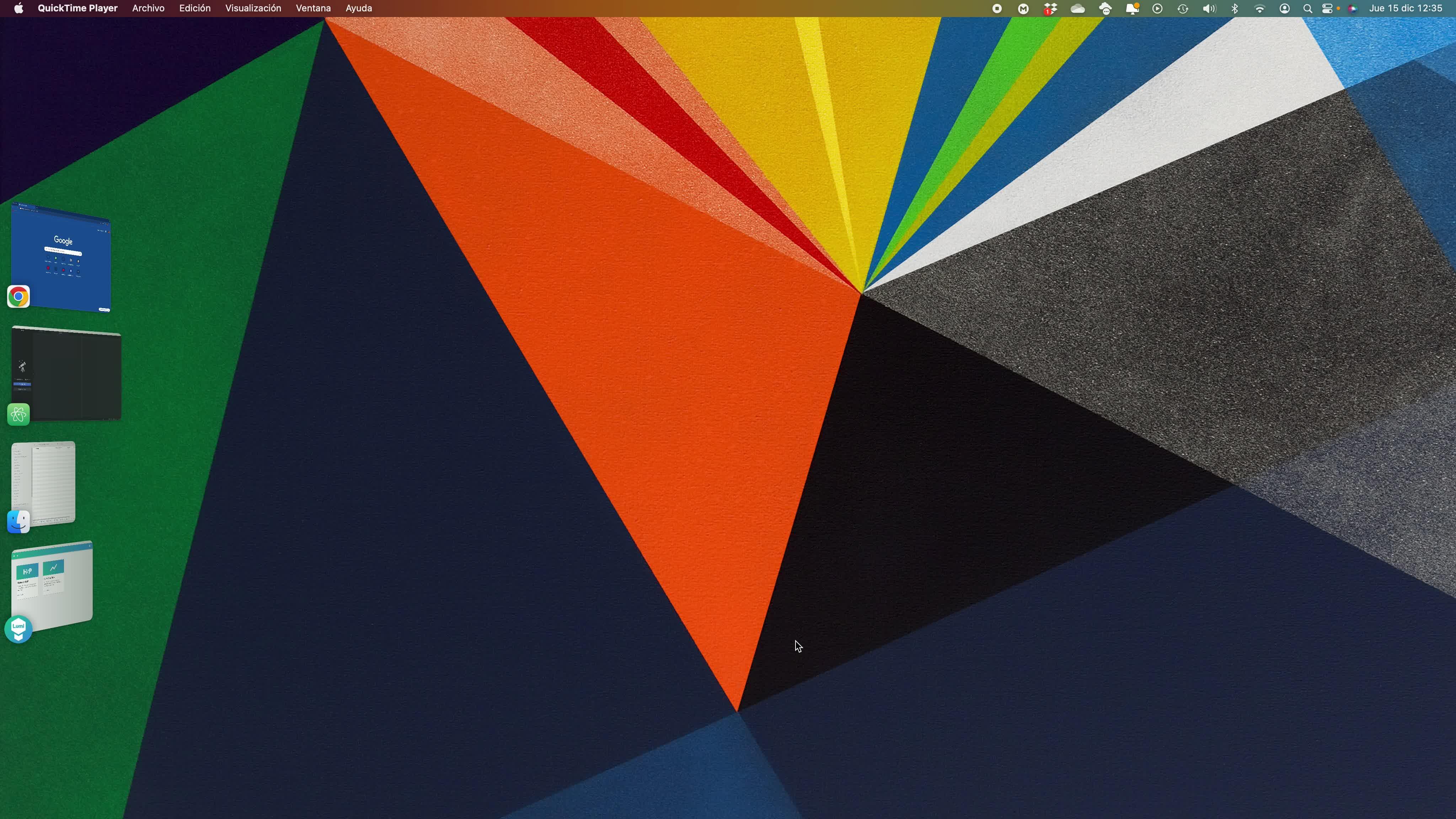The height and width of the screenshot is (819, 1456).
Task: Open the Apple menu
Action: pyautogui.click(x=18, y=9)
